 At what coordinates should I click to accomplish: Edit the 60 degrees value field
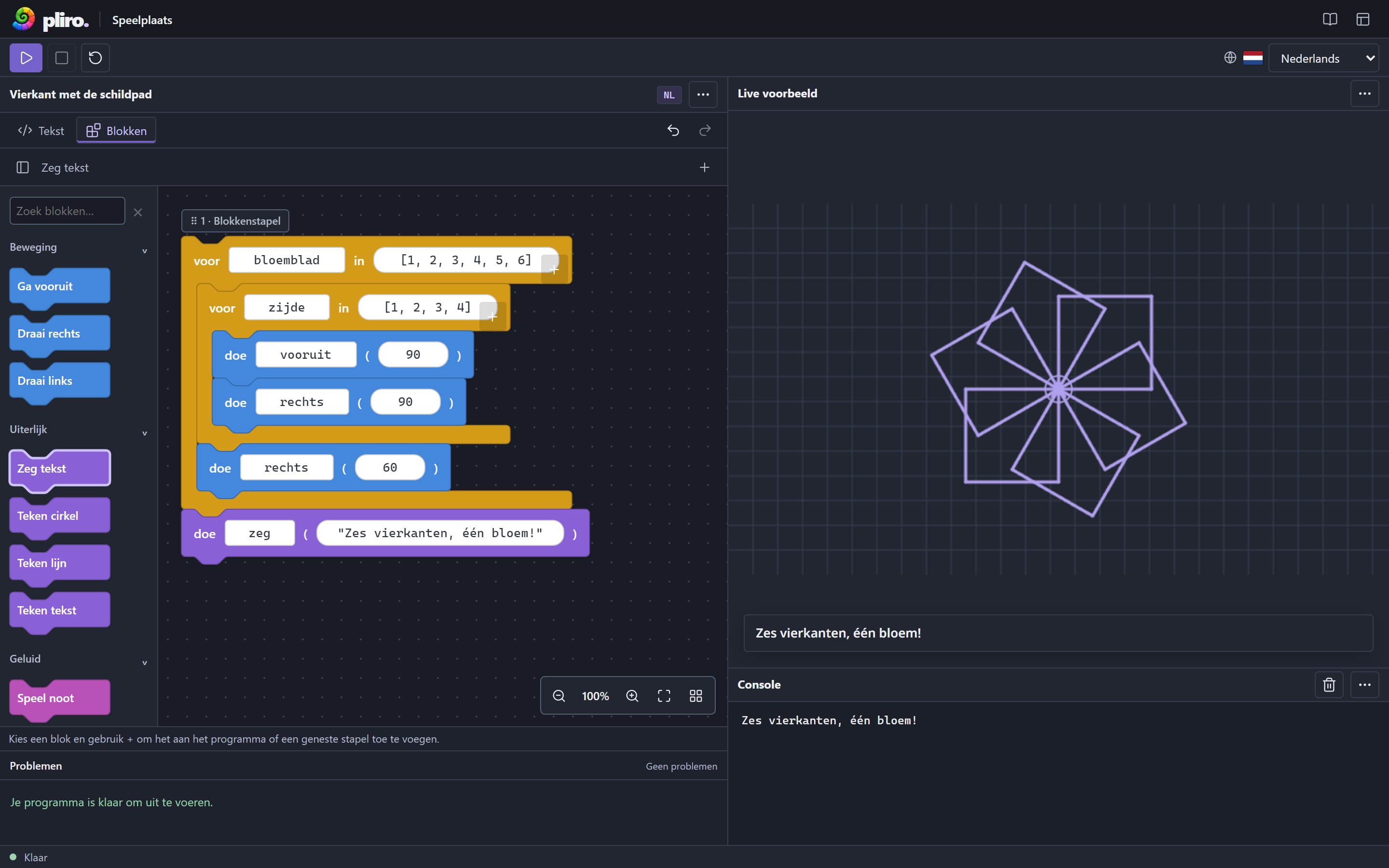(390, 467)
